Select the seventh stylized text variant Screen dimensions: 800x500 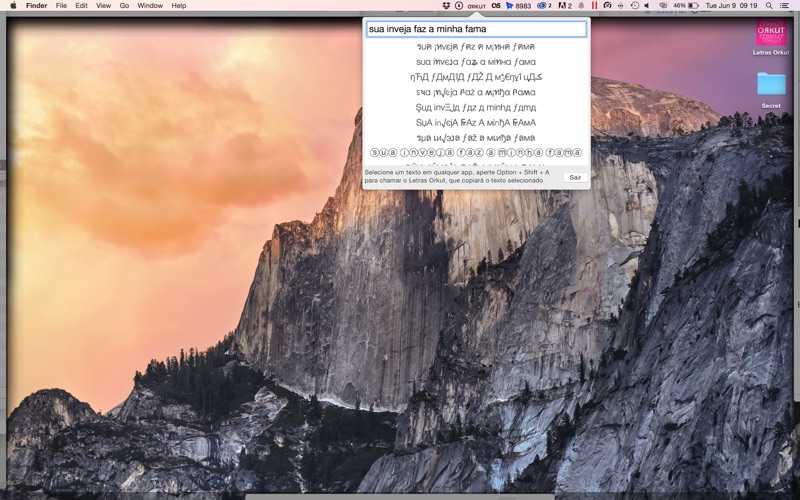(x=476, y=138)
